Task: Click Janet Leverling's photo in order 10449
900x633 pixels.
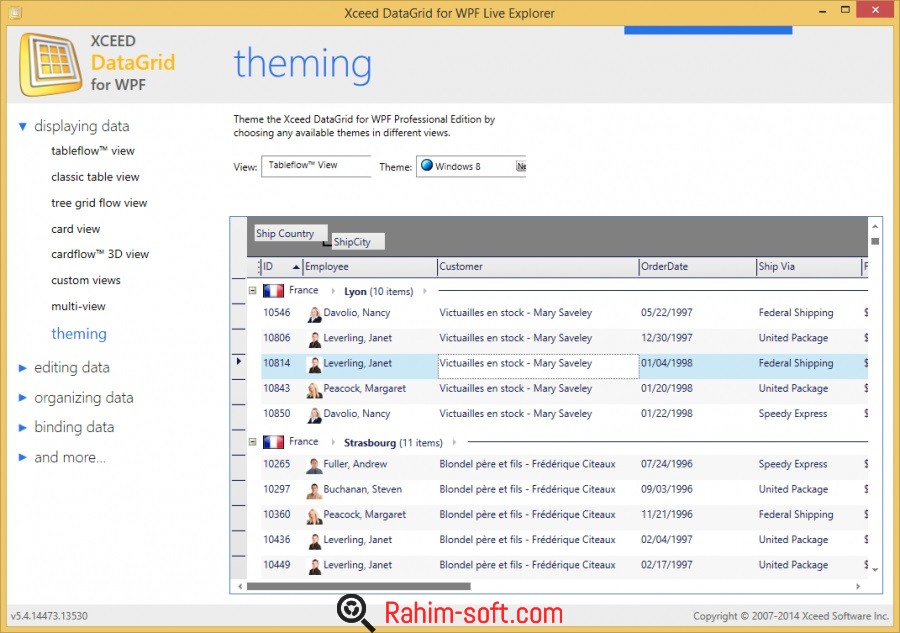Action: tap(315, 566)
